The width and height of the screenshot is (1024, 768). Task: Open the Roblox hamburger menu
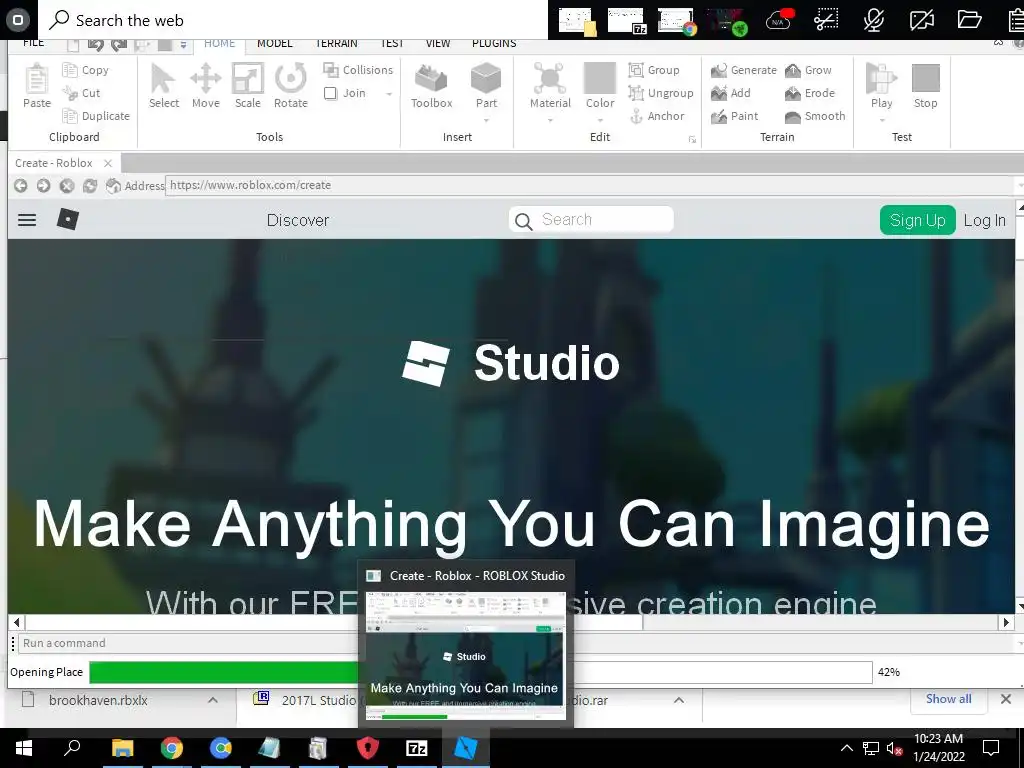pos(27,220)
